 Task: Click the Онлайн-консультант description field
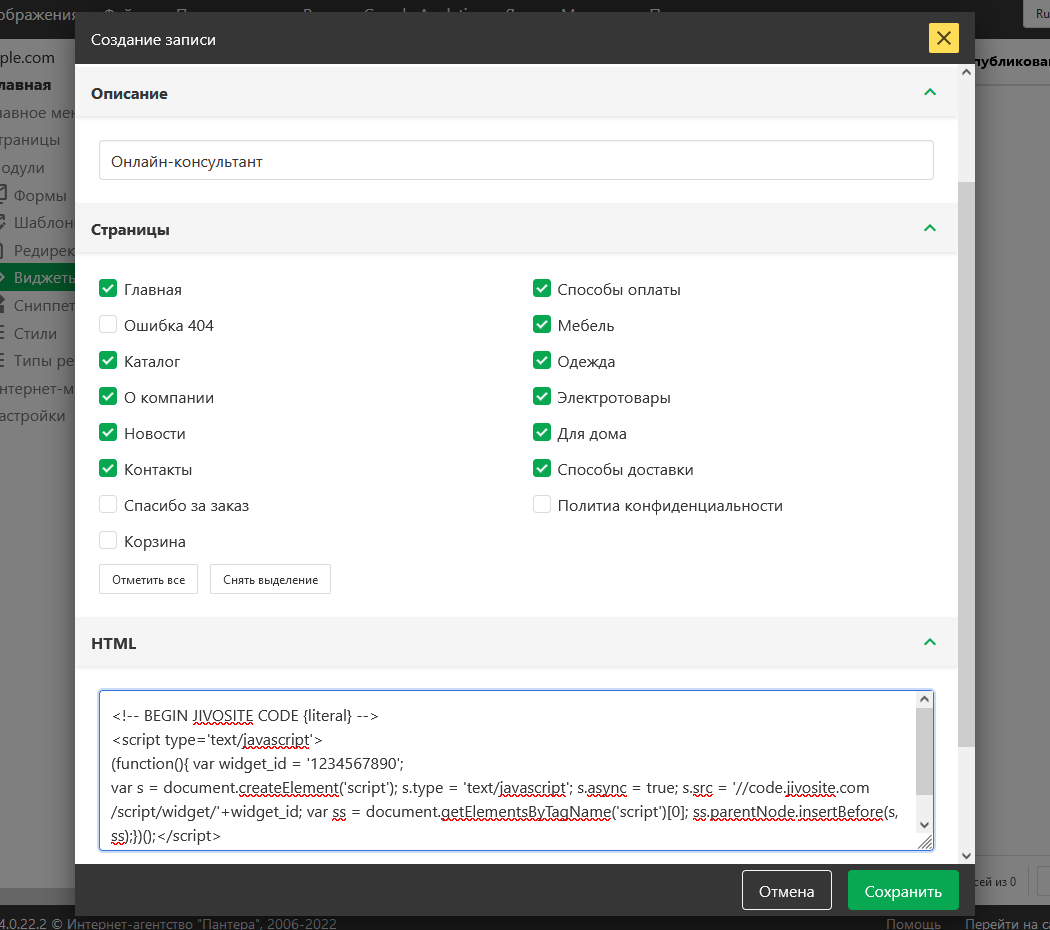click(x=515, y=160)
